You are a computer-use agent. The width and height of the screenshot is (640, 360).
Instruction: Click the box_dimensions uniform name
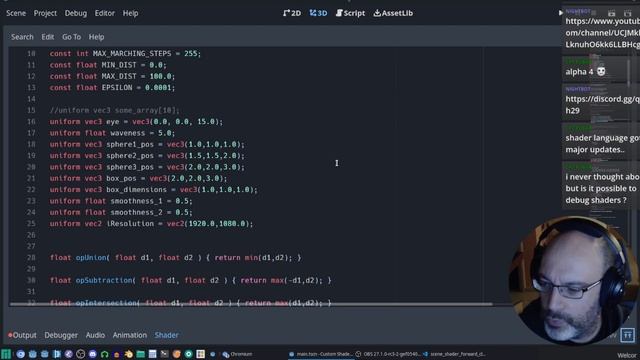(136, 190)
